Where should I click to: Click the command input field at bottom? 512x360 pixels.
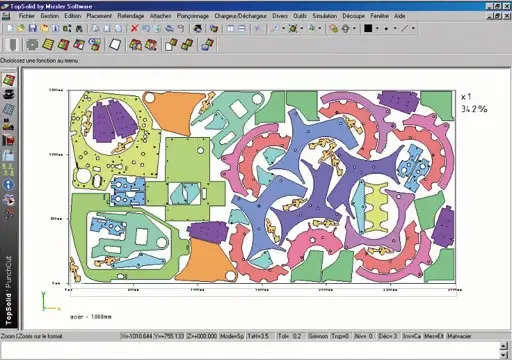click(x=250, y=350)
